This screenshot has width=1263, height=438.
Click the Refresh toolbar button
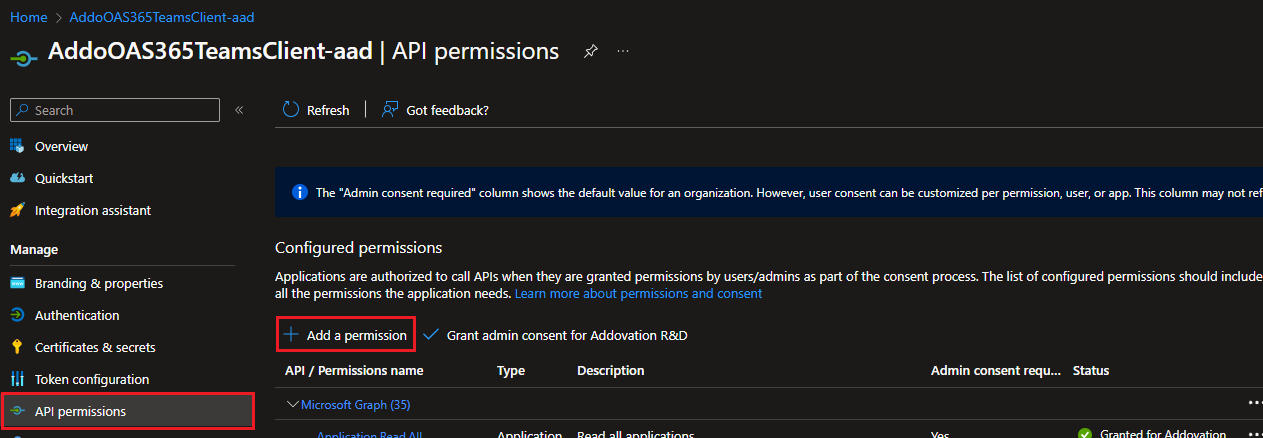click(316, 110)
